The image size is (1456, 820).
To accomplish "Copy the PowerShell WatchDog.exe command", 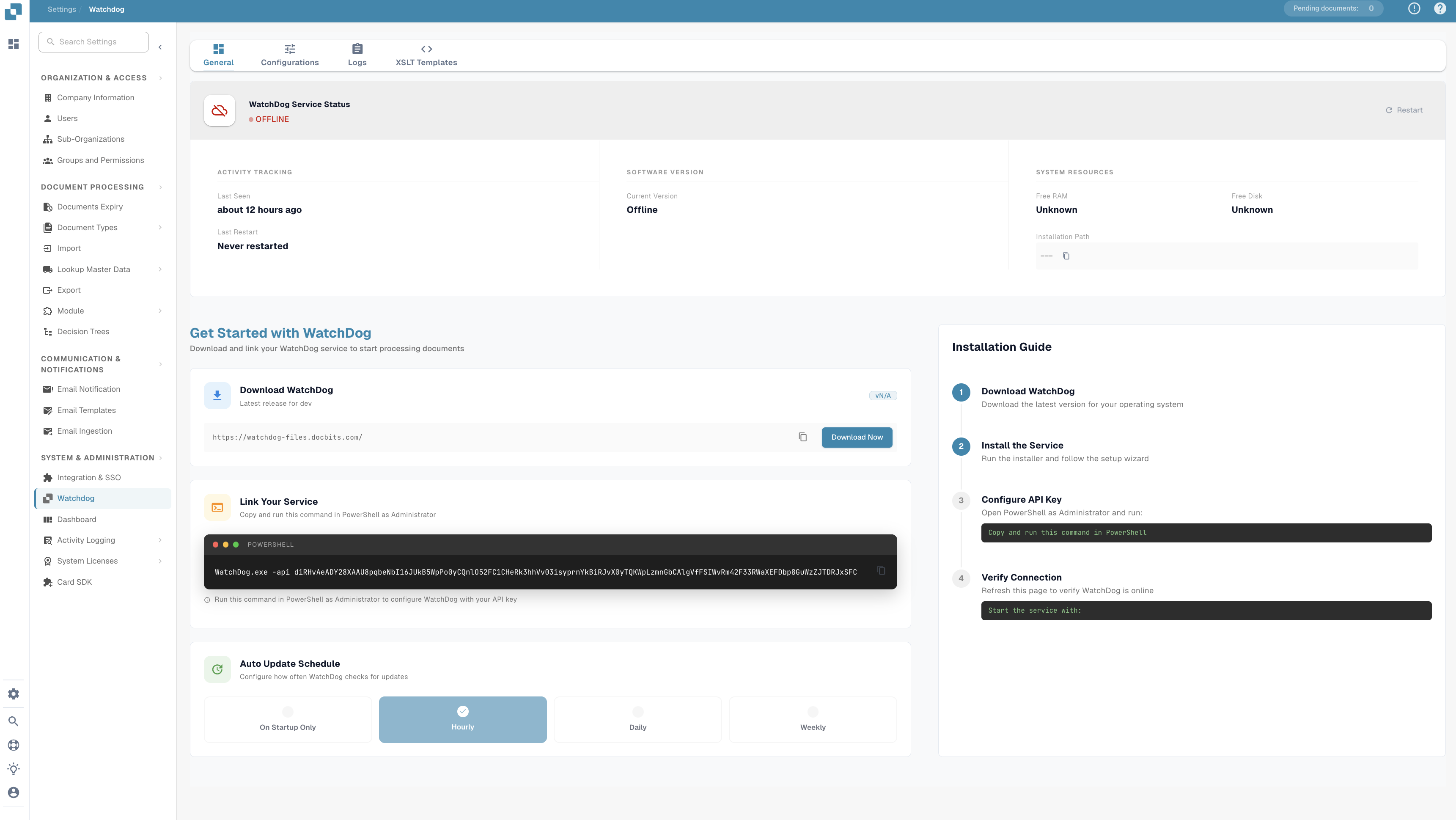I will [881, 570].
